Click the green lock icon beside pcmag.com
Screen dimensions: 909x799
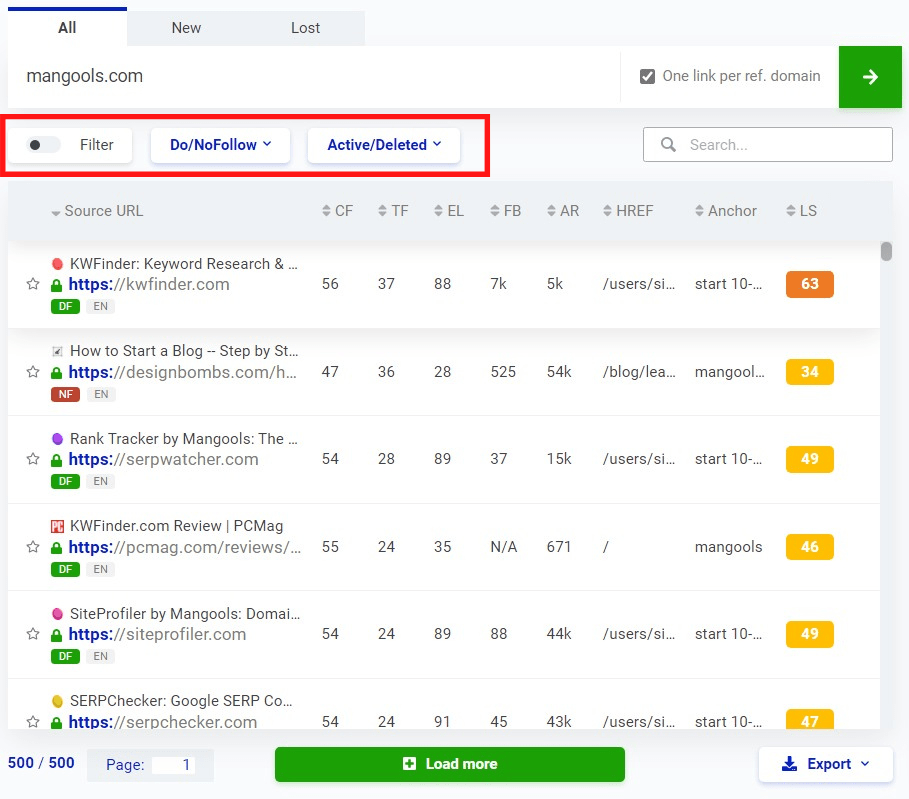[x=56, y=547]
